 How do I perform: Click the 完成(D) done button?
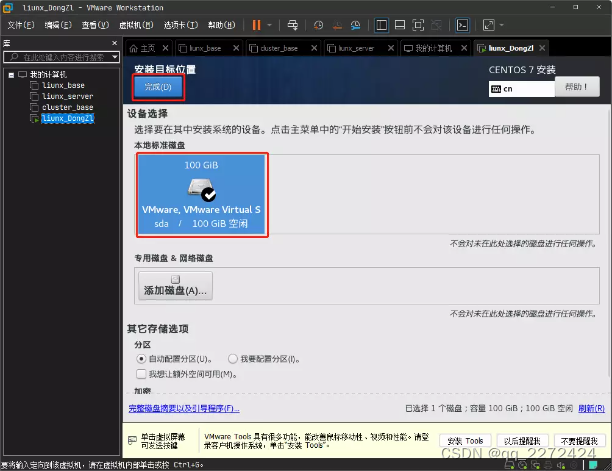click(x=158, y=87)
